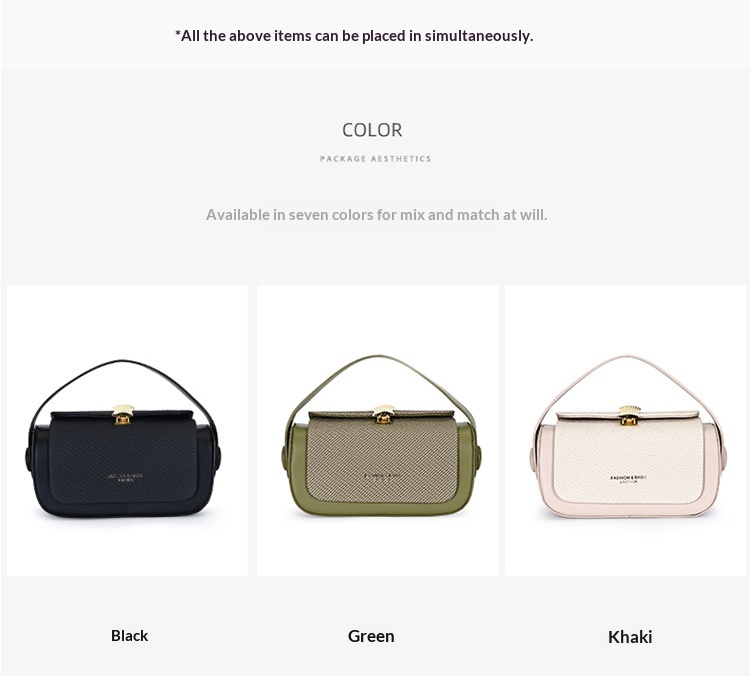Screen dimensions: 750x676
Task: Click the gold clasp on the black bag
Action: pos(123,415)
